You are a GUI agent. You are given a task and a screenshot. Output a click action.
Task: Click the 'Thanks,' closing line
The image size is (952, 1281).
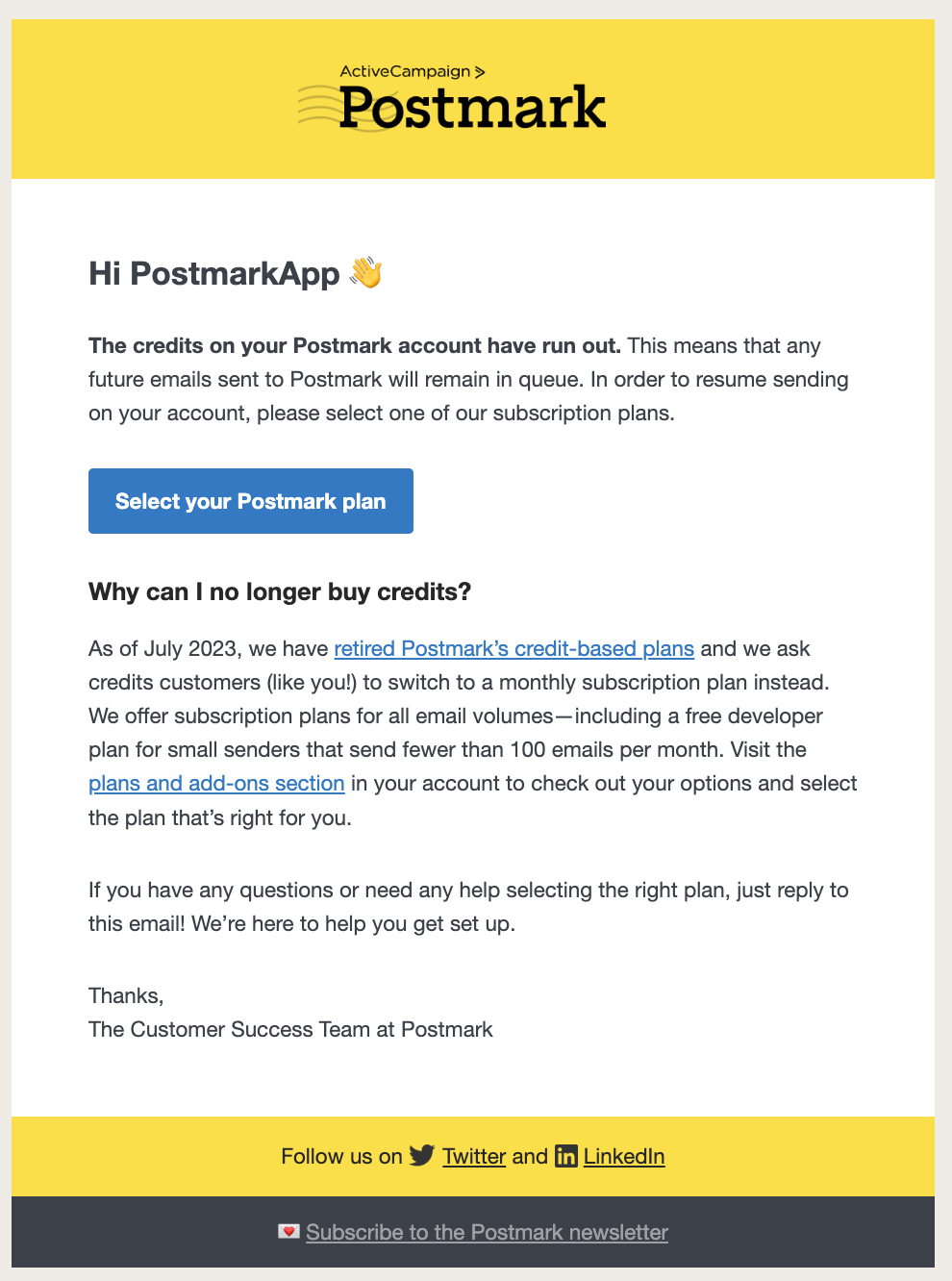(126, 995)
